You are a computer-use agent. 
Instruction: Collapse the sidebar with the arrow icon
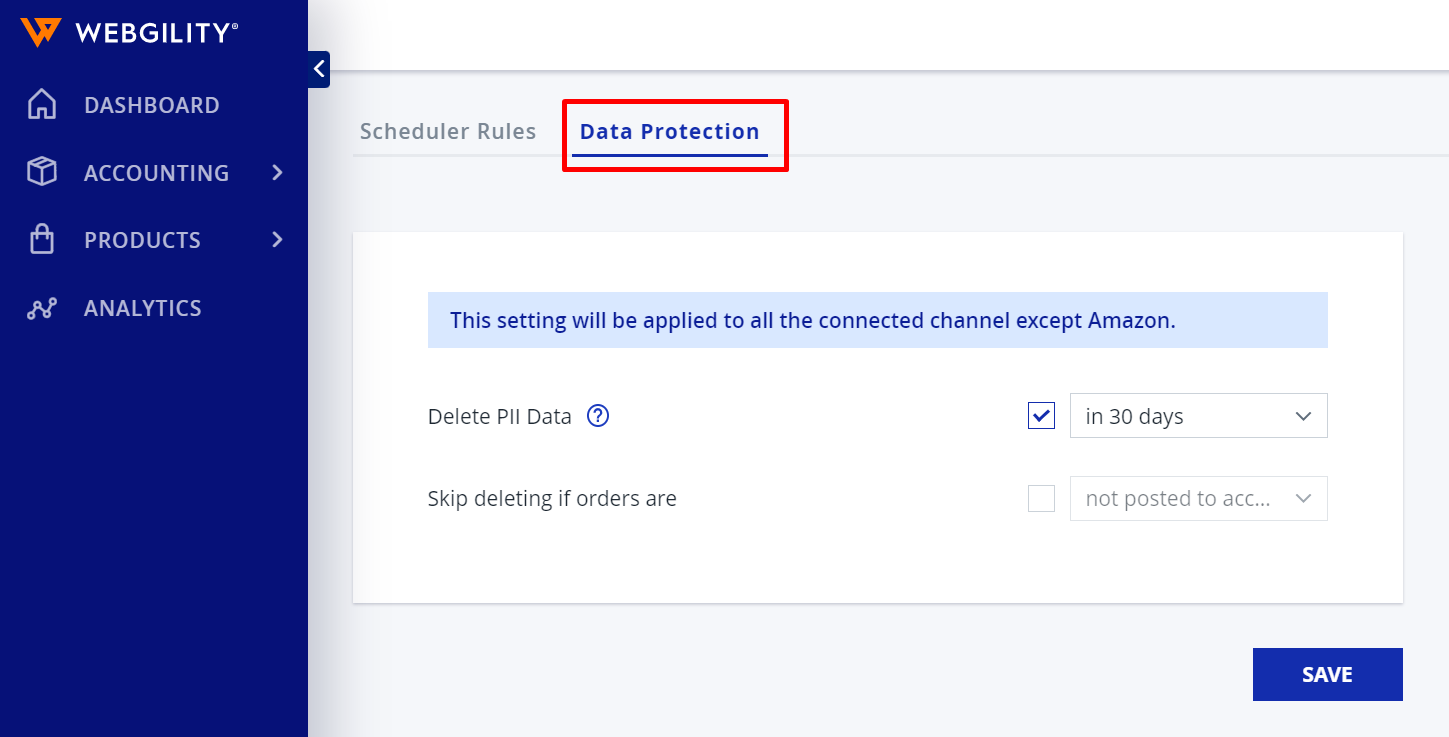(319, 69)
